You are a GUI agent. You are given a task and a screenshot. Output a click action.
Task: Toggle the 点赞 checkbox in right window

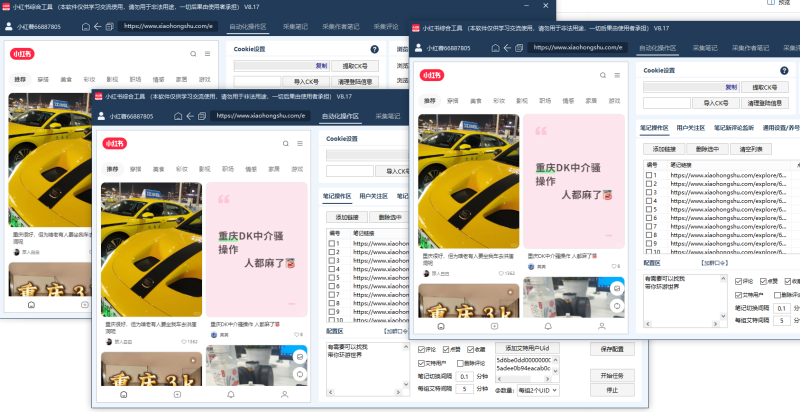[x=763, y=281]
